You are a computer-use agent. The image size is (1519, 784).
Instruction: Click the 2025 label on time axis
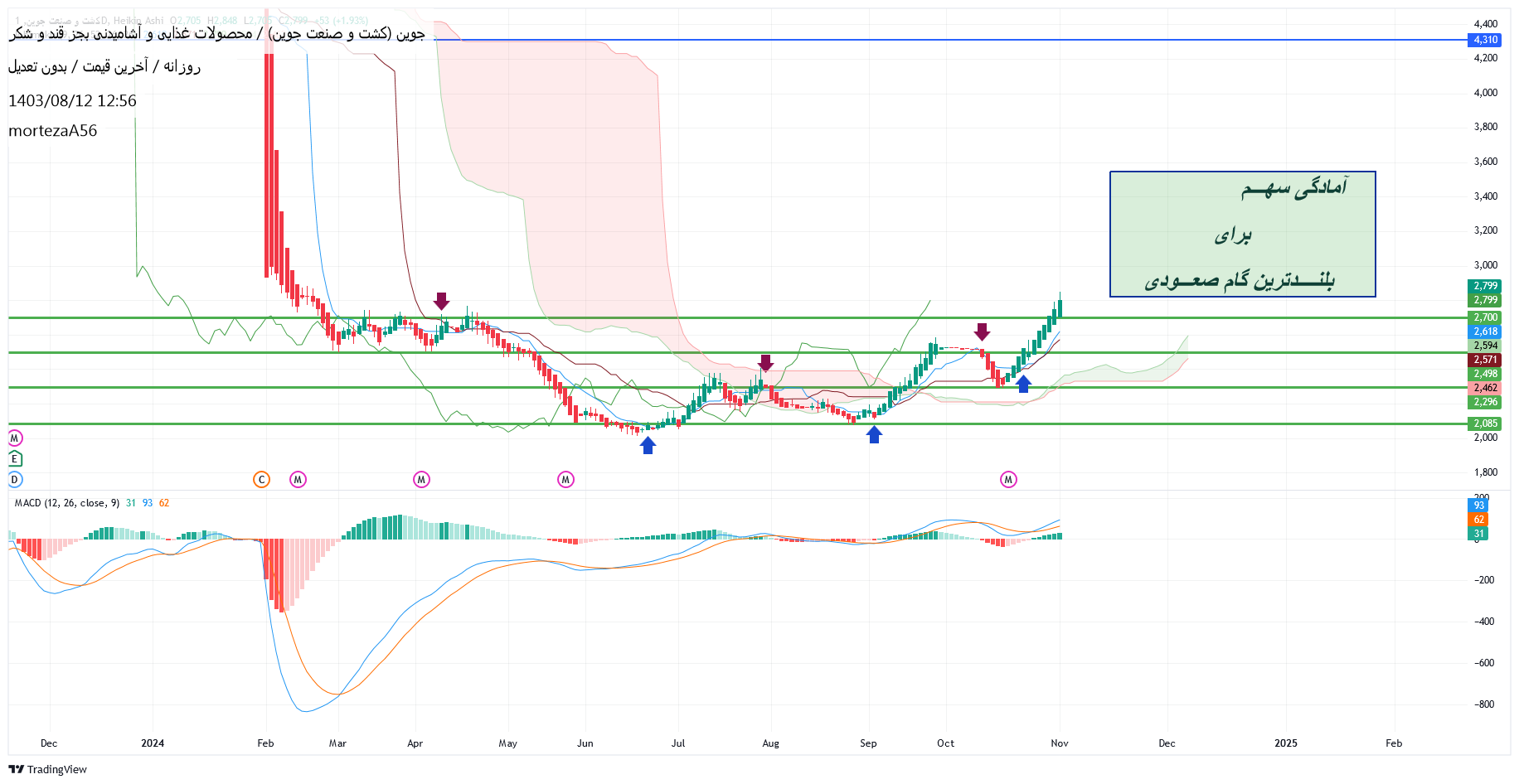click(1286, 743)
